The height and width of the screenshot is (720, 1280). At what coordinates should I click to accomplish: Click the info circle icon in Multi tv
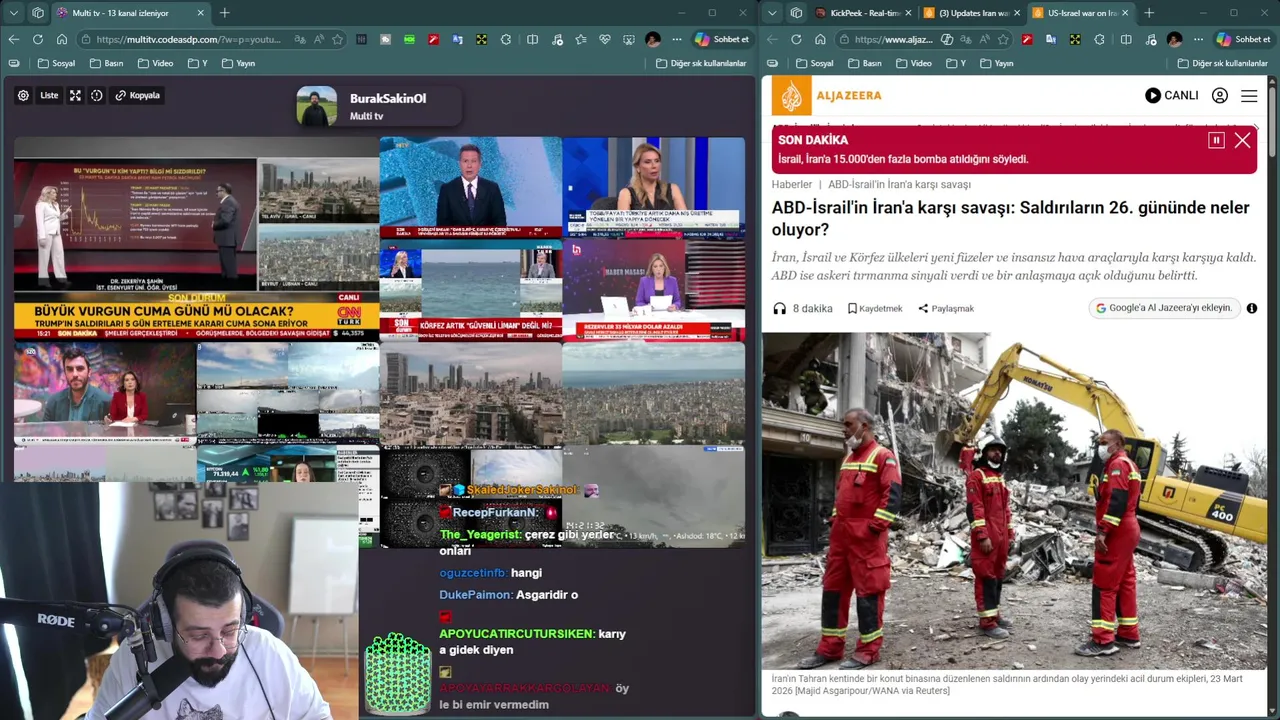tap(97, 96)
